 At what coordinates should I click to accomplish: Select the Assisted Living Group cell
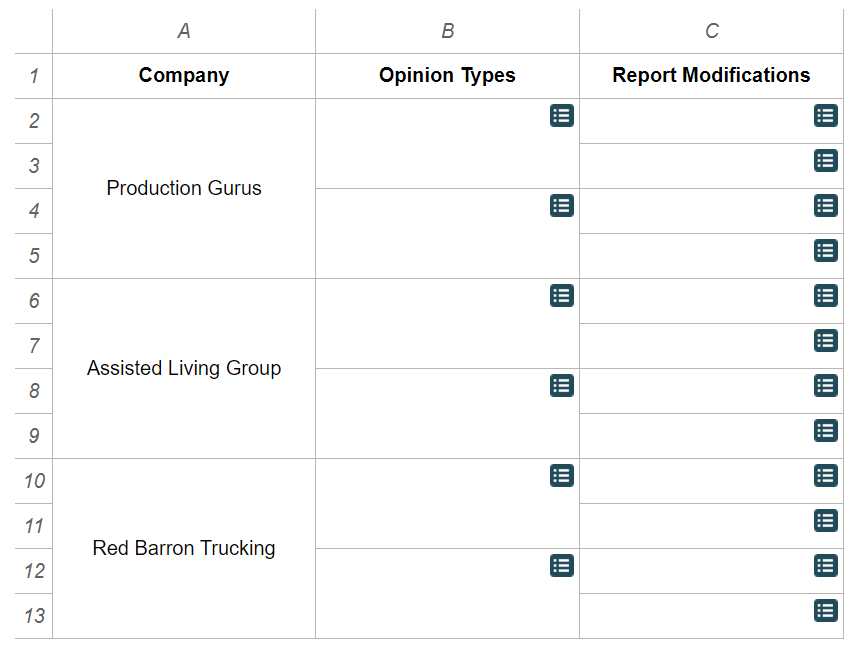(x=183, y=368)
